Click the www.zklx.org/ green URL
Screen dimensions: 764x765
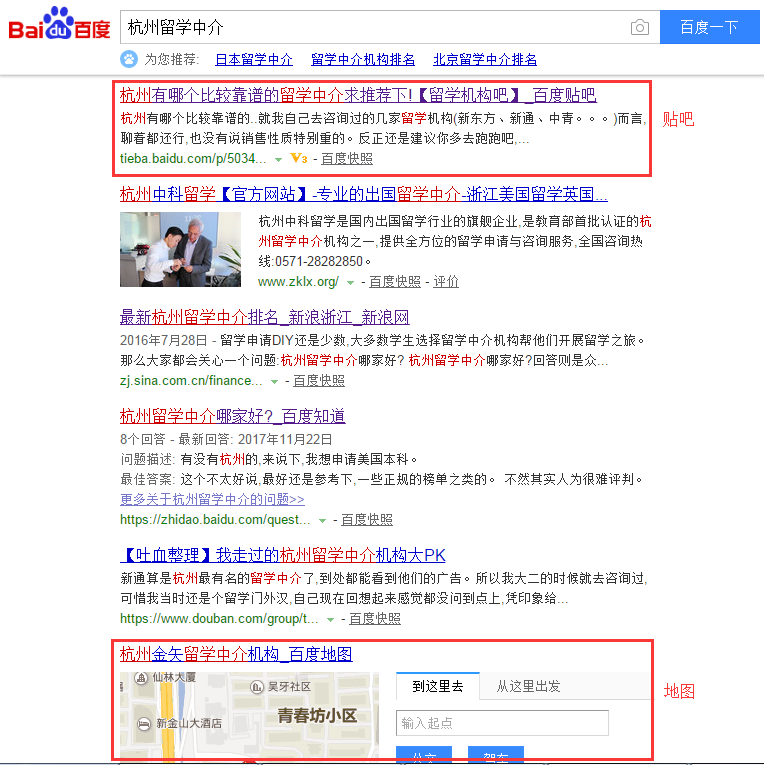point(298,282)
